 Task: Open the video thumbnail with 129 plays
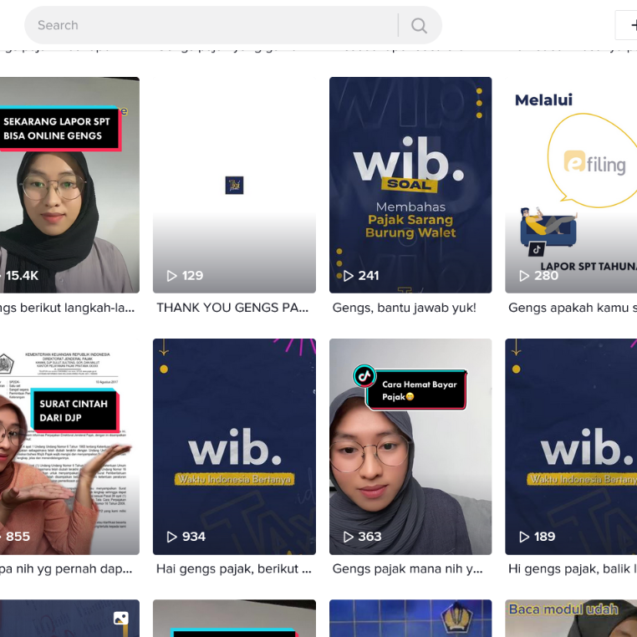click(x=234, y=185)
